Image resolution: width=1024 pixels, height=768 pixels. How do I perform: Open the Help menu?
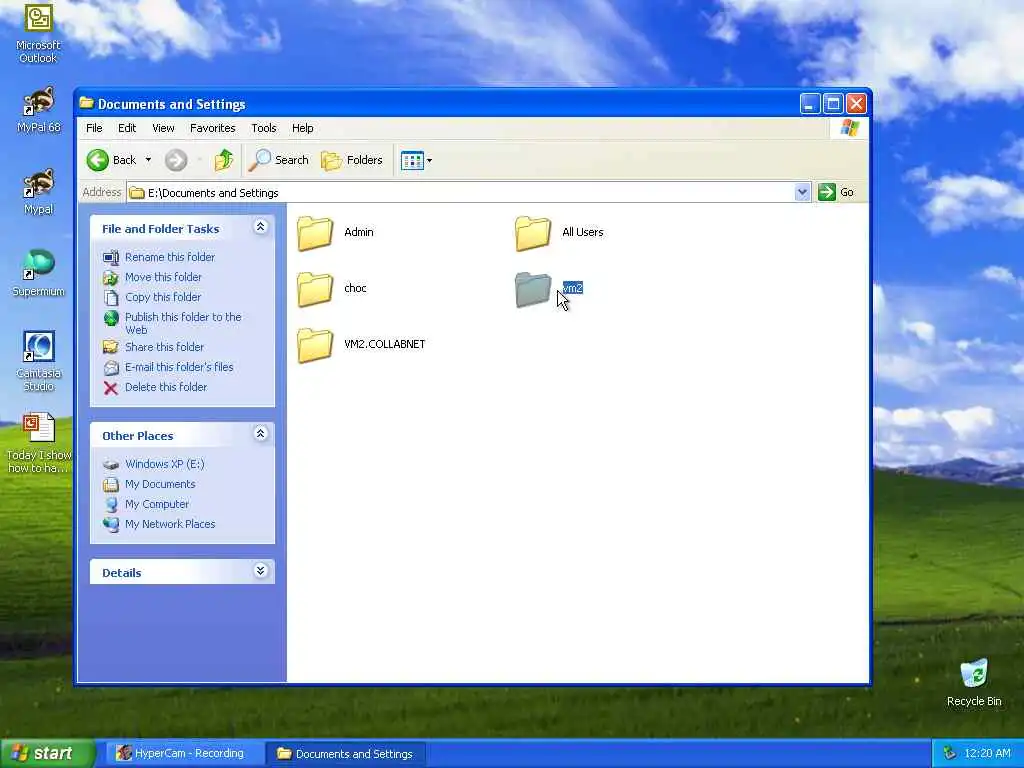(x=302, y=128)
